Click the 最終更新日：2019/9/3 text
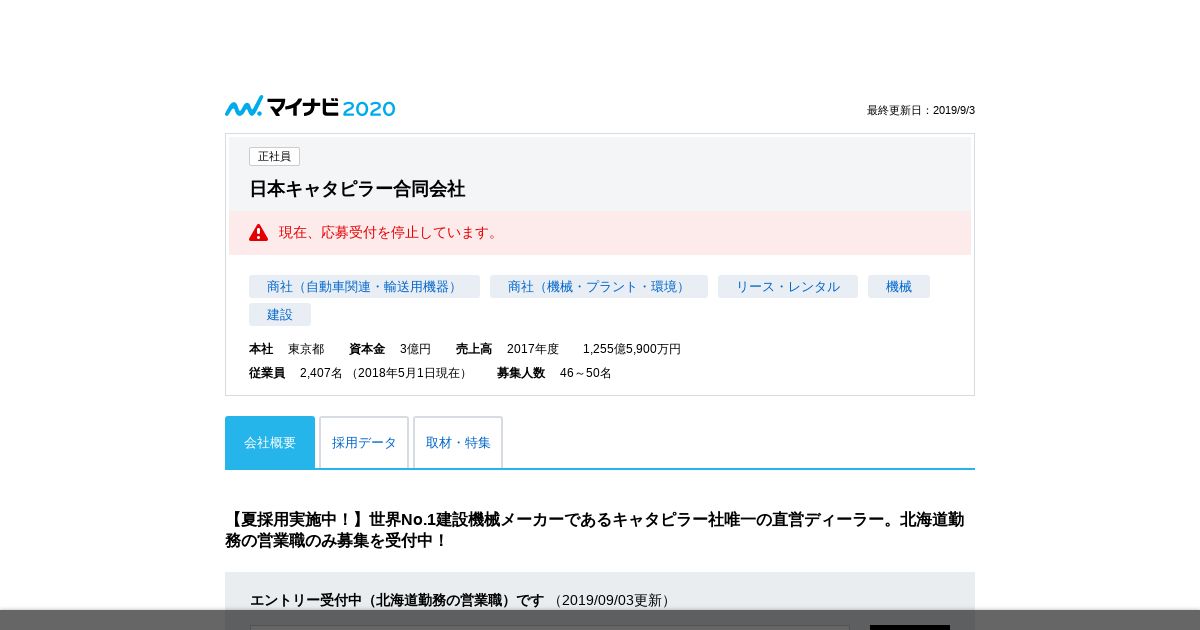Image resolution: width=1200 pixels, height=630 pixels. (x=921, y=110)
